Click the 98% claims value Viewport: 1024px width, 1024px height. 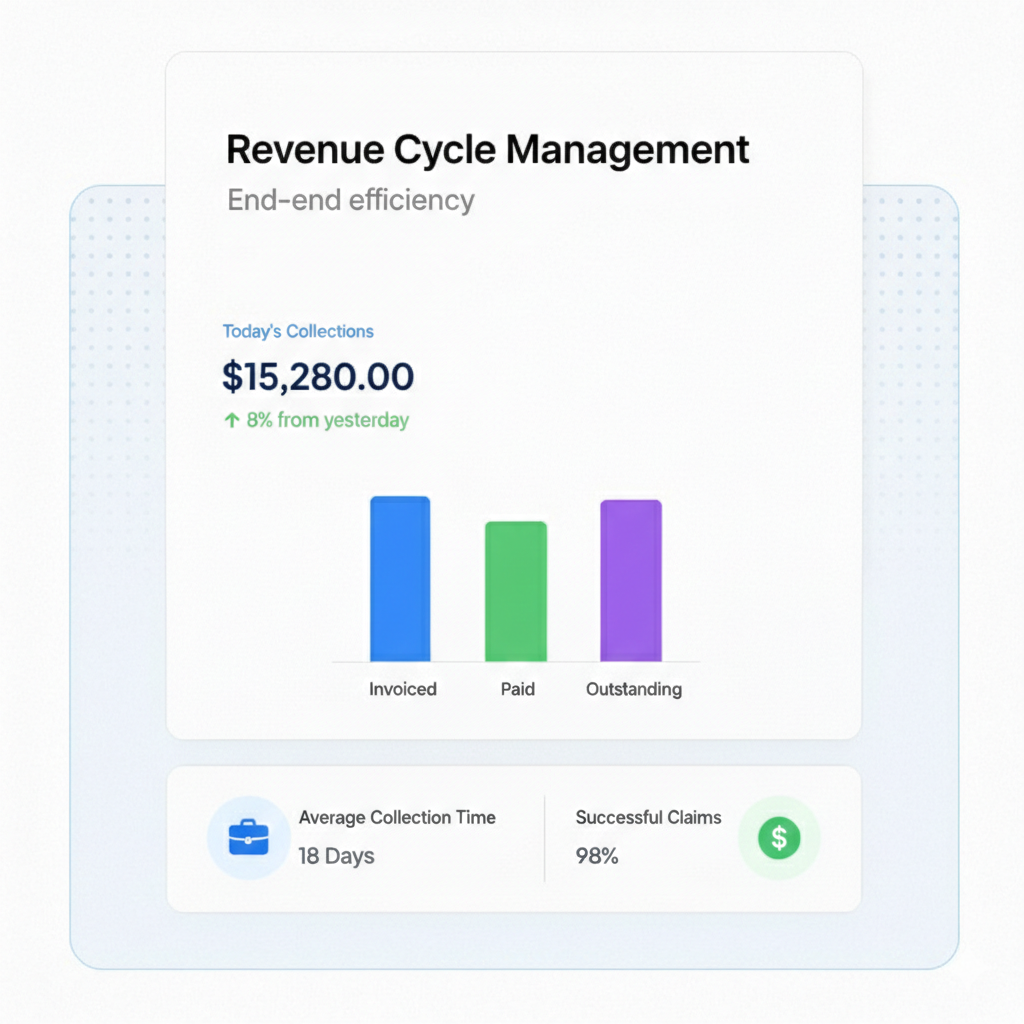click(x=597, y=856)
